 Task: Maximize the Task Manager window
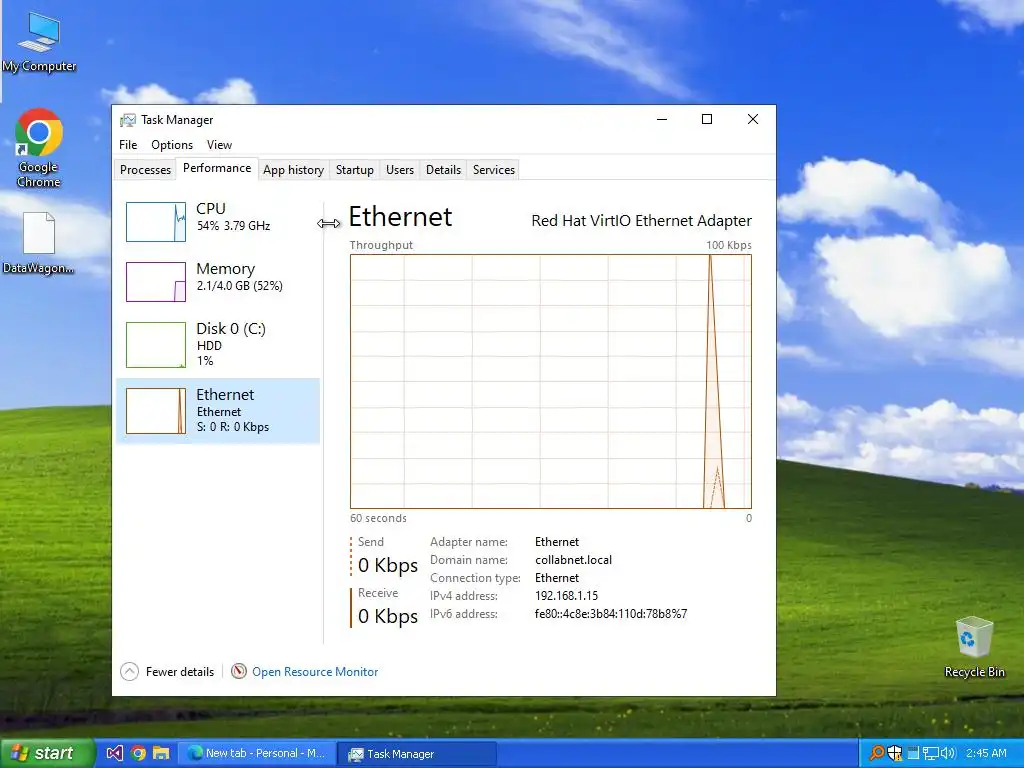click(707, 120)
